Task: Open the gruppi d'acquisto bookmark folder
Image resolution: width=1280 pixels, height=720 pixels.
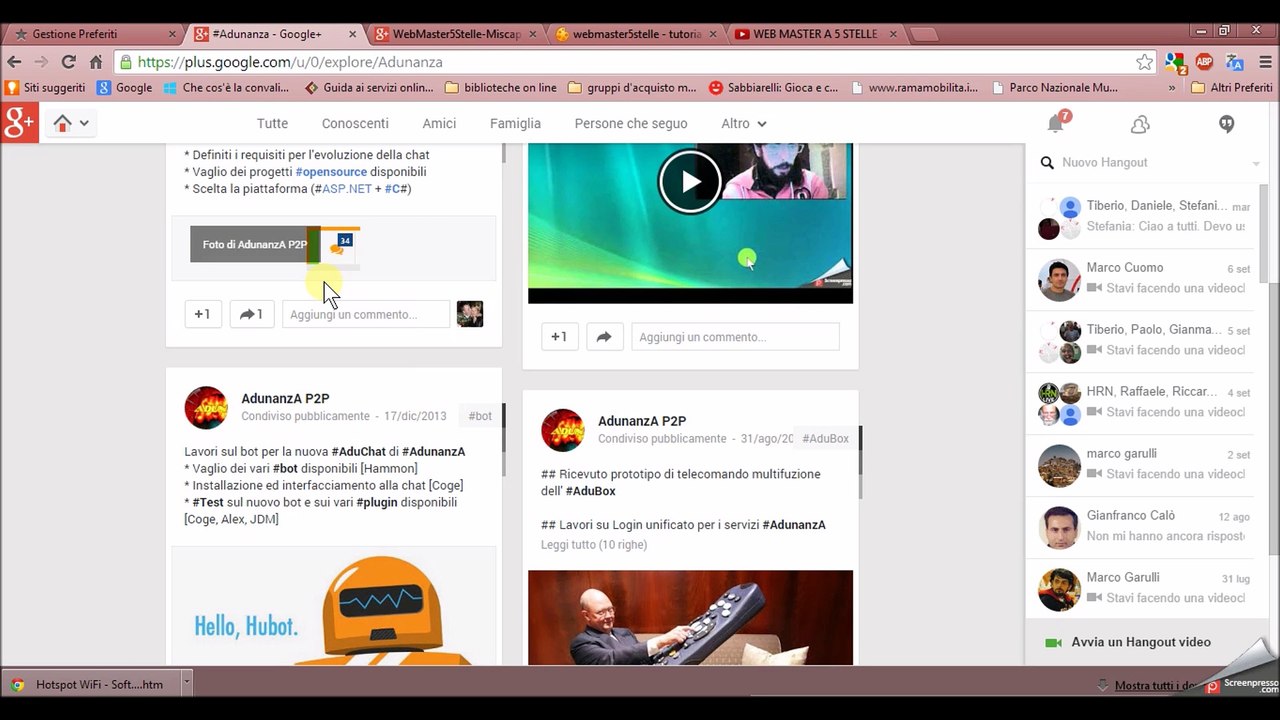Action: point(632,88)
